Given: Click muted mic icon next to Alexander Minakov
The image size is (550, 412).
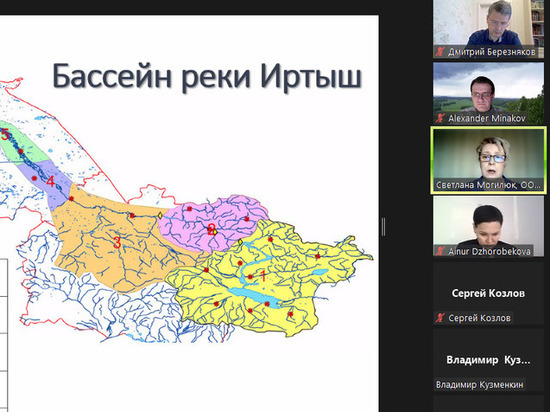Looking at the screenshot, I should [440, 118].
